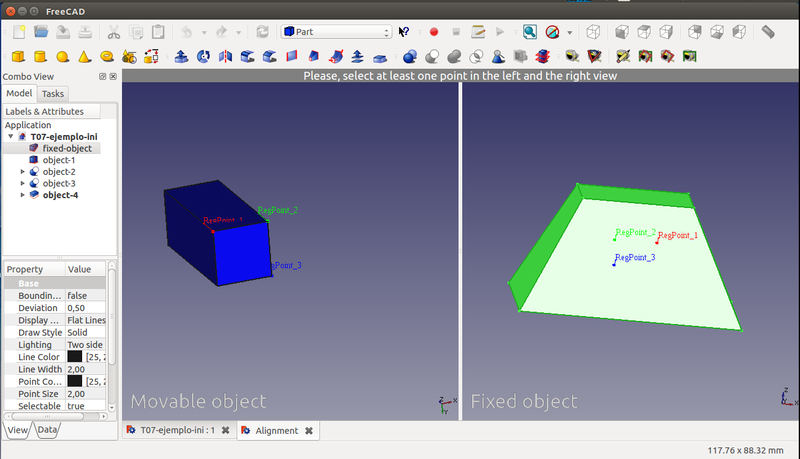This screenshot has width=800, height=459.
Task: Select the T07-ejemplo-ini : 1 document tab
Action: tap(170, 430)
